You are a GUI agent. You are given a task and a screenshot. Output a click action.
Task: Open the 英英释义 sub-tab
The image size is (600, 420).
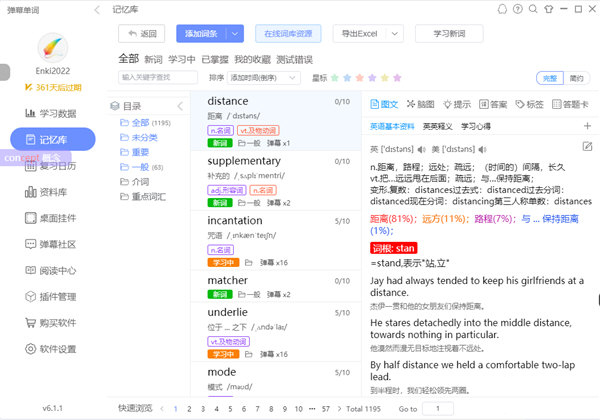tap(437, 126)
